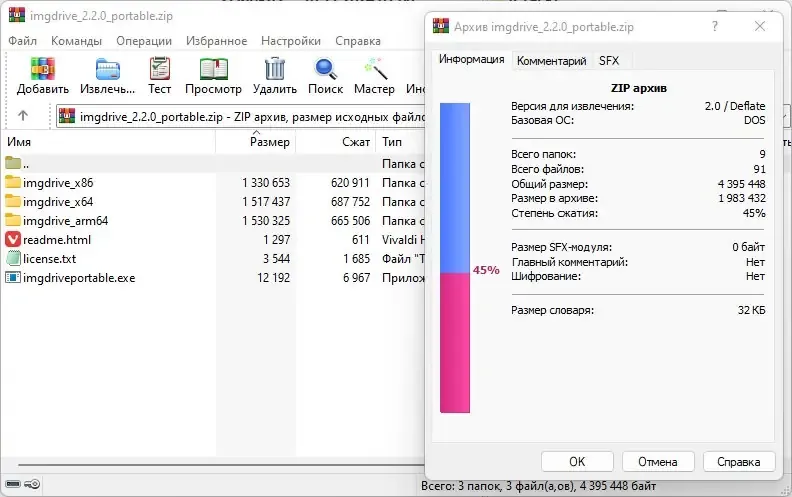Viewport: 792px width, 497px height.
Task: Click the Удалить trash bin icon
Action: [x=275, y=68]
